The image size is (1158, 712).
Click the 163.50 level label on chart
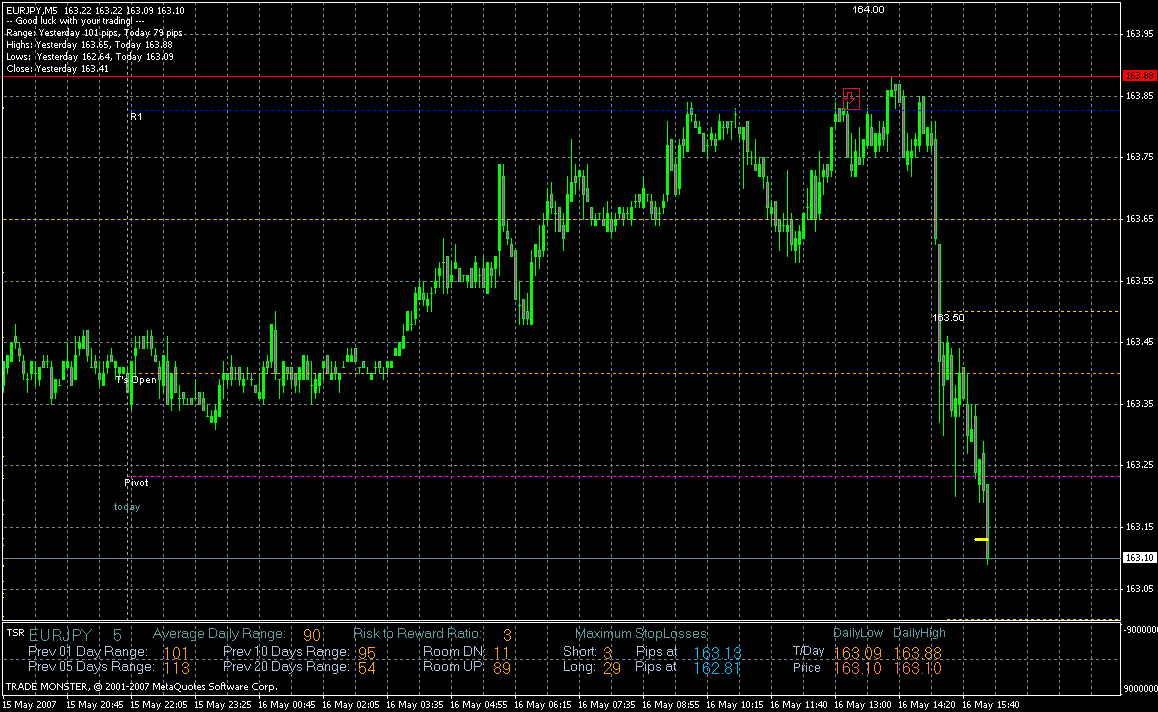pos(948,318)
